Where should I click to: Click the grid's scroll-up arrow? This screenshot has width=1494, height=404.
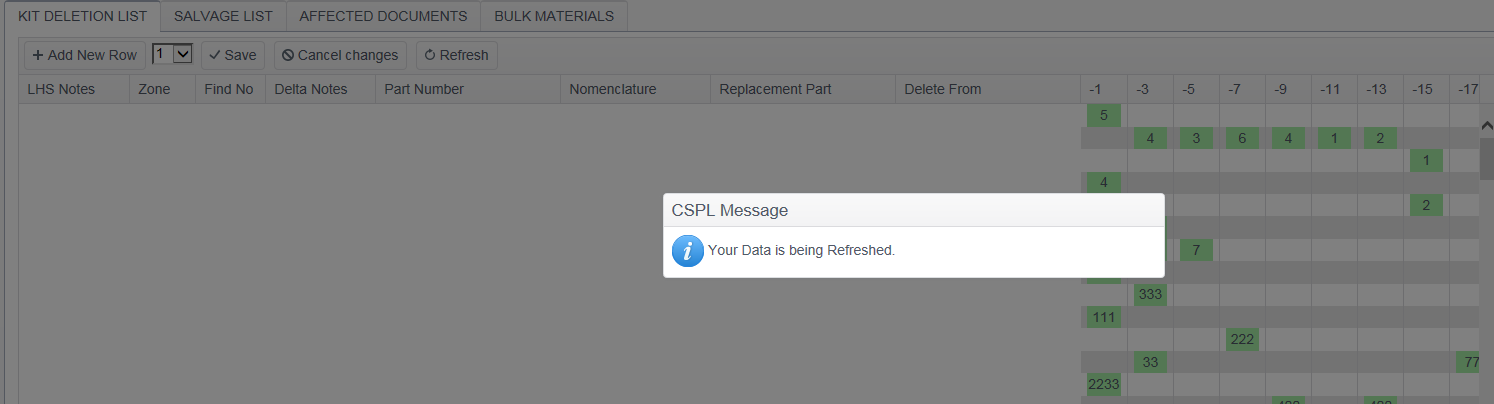1486,125
